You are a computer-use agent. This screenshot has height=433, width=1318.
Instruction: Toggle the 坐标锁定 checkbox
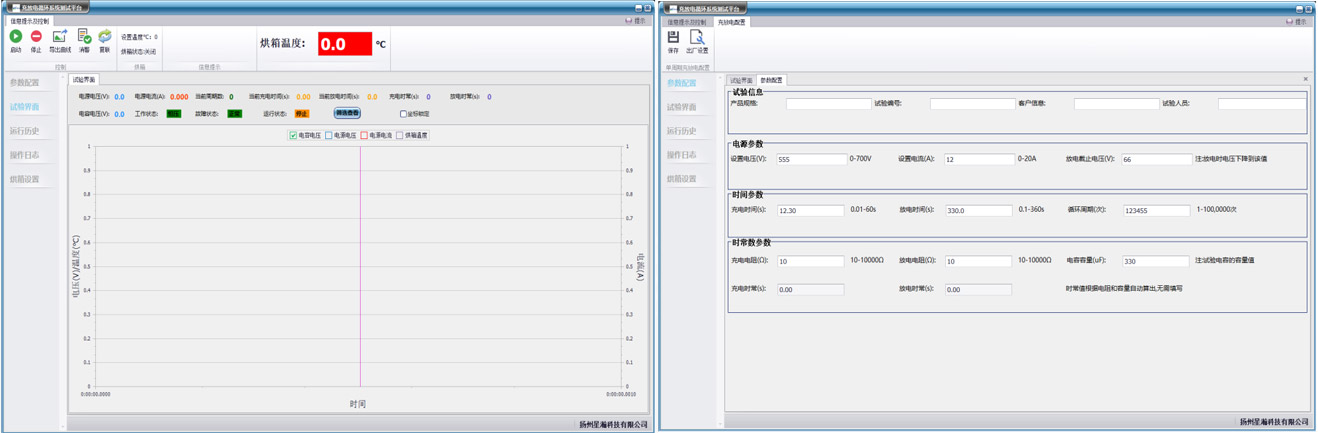[403, 114]
